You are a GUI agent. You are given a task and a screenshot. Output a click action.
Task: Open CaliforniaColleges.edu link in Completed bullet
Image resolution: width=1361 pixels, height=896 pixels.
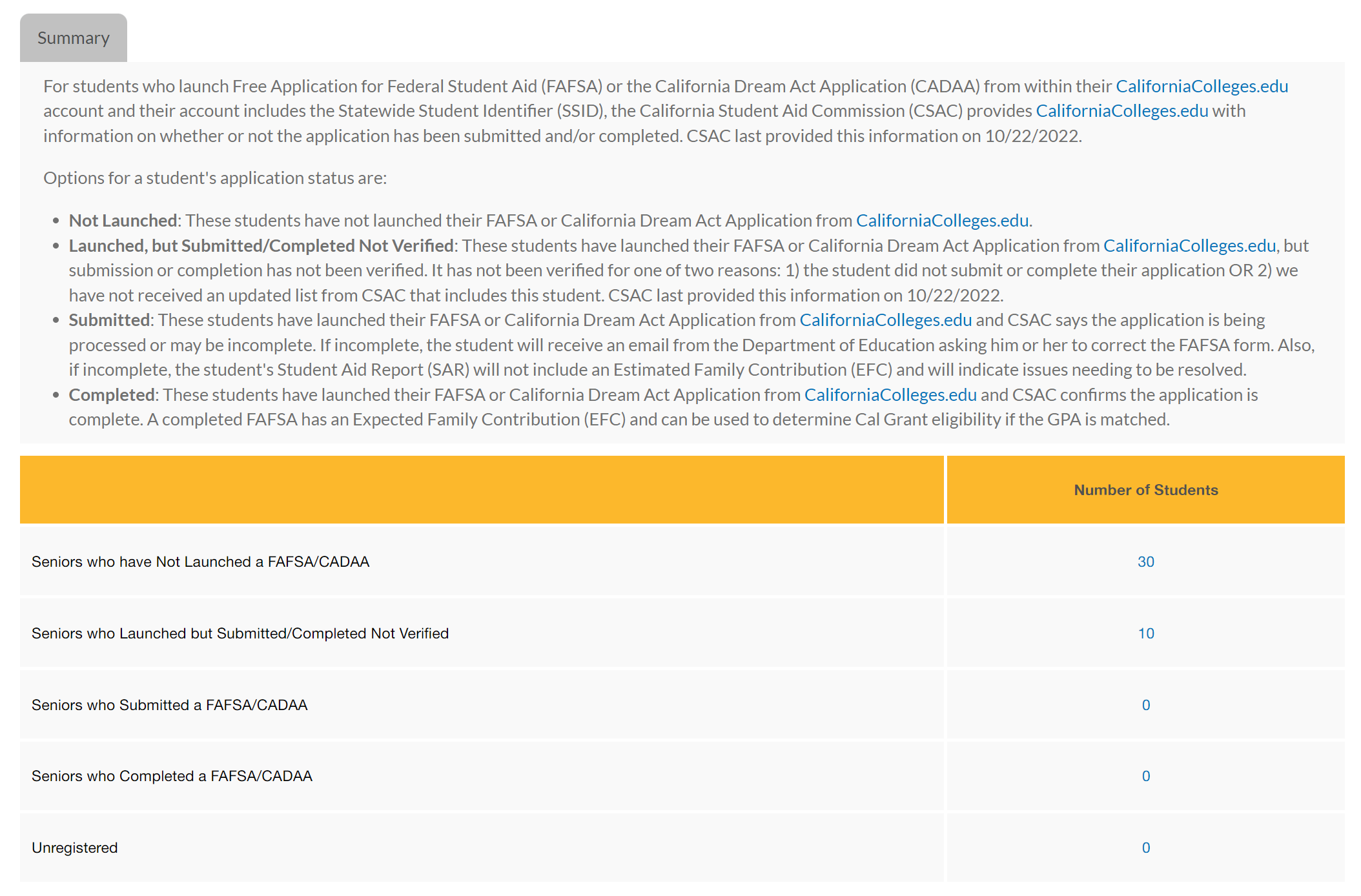890,395
